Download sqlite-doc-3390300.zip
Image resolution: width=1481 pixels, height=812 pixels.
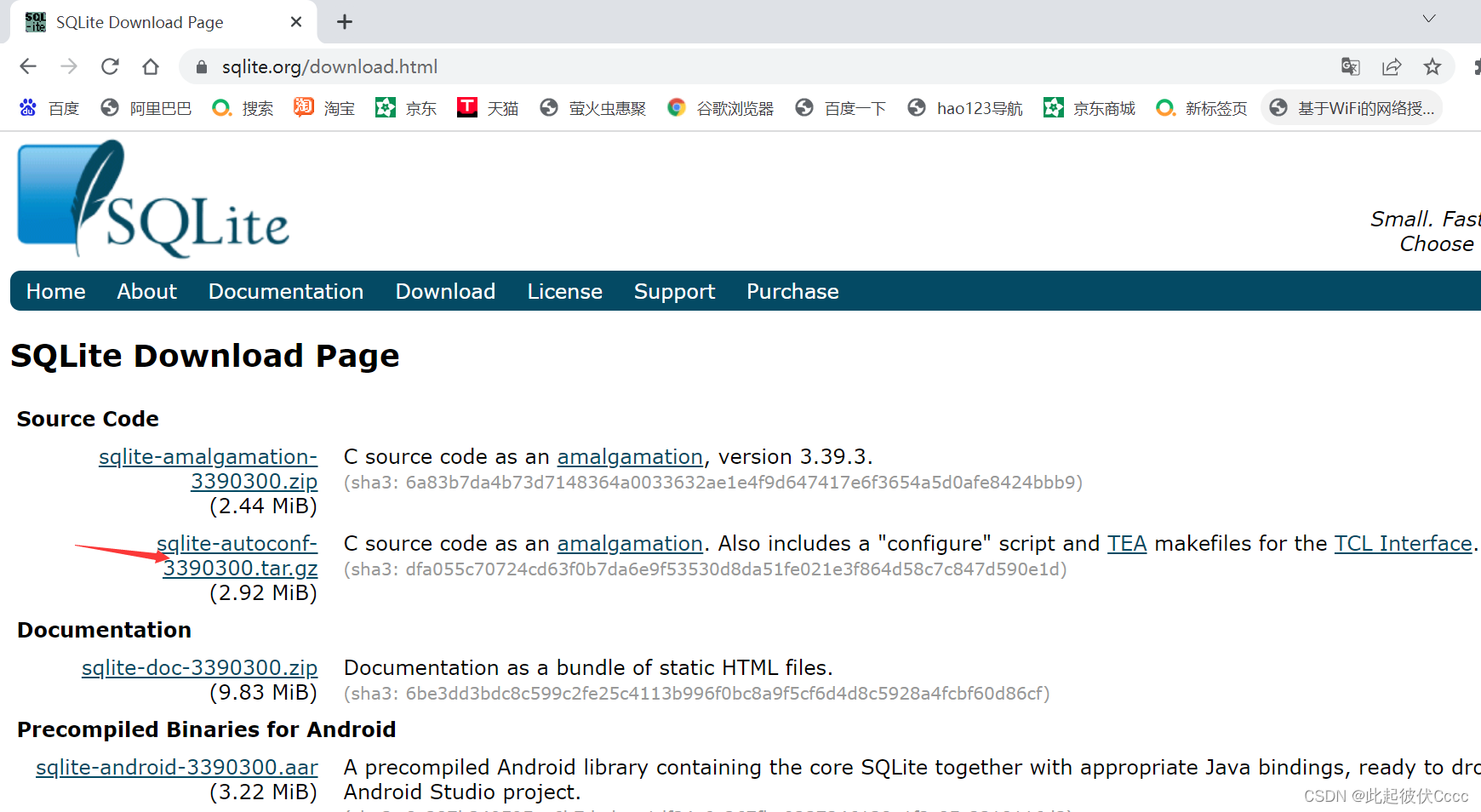(200, 668)
